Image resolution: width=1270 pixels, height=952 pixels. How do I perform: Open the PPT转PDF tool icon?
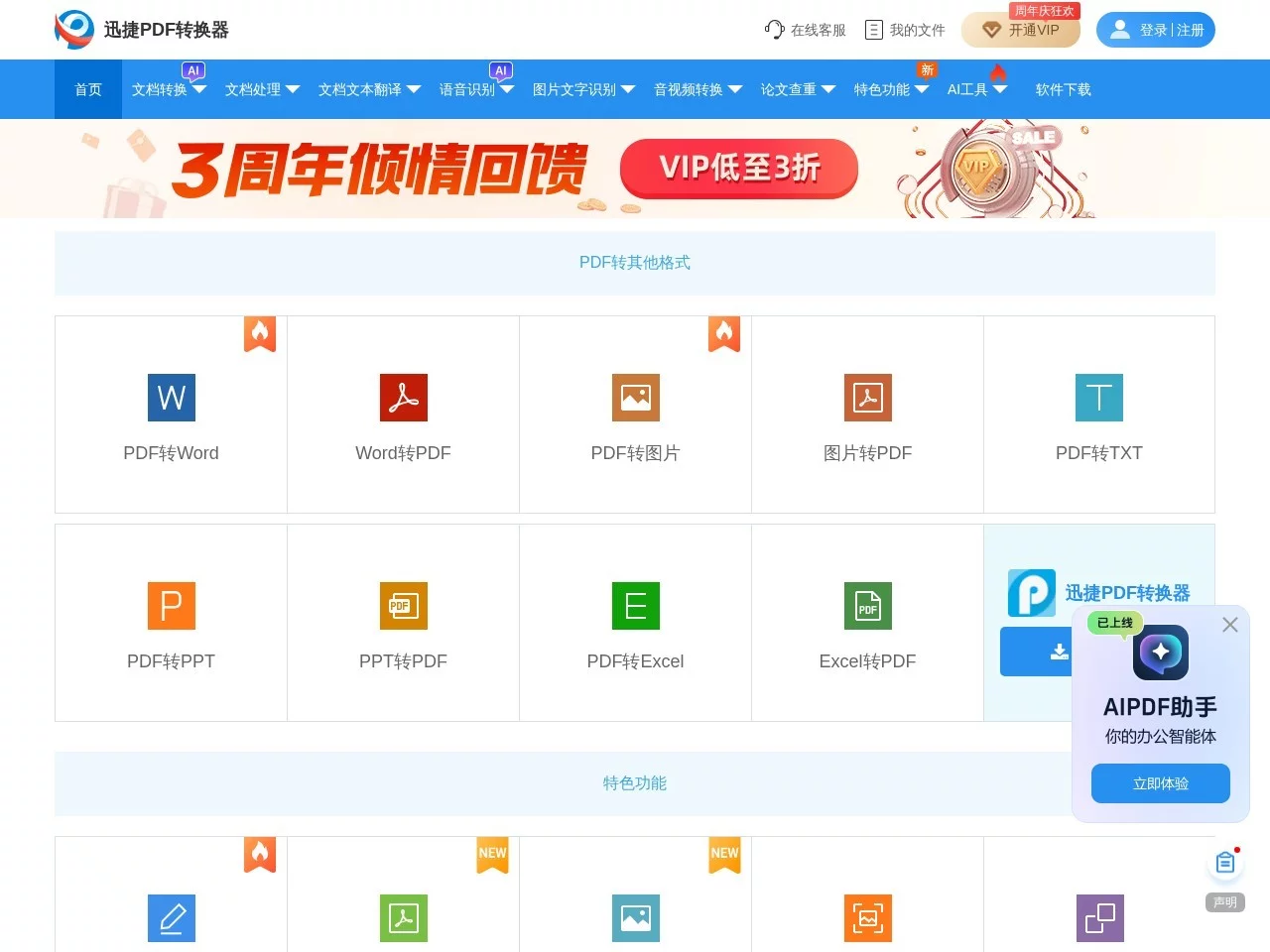403,606
